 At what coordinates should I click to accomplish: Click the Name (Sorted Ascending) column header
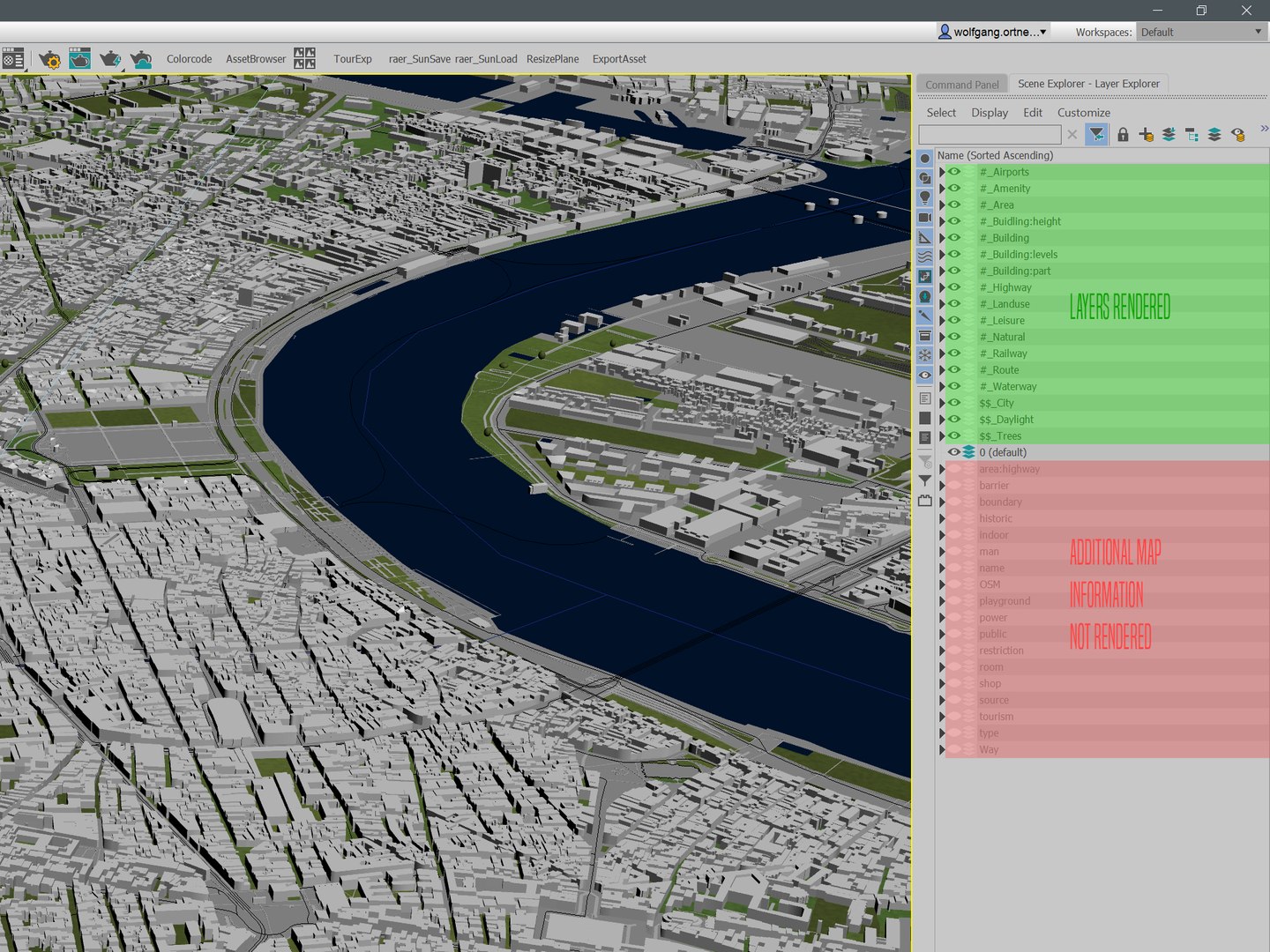pyautogui.click(x=1102, y=155)
